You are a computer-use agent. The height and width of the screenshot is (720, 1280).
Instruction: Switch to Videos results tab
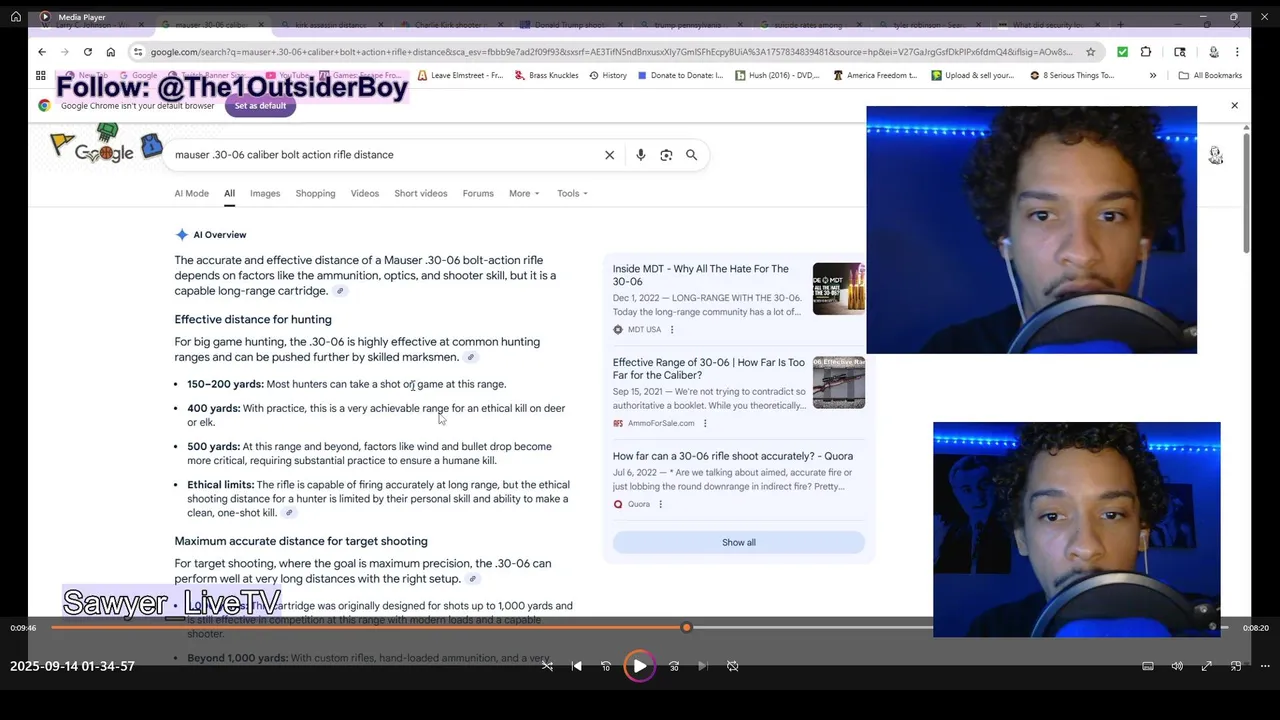pos(365,193)
